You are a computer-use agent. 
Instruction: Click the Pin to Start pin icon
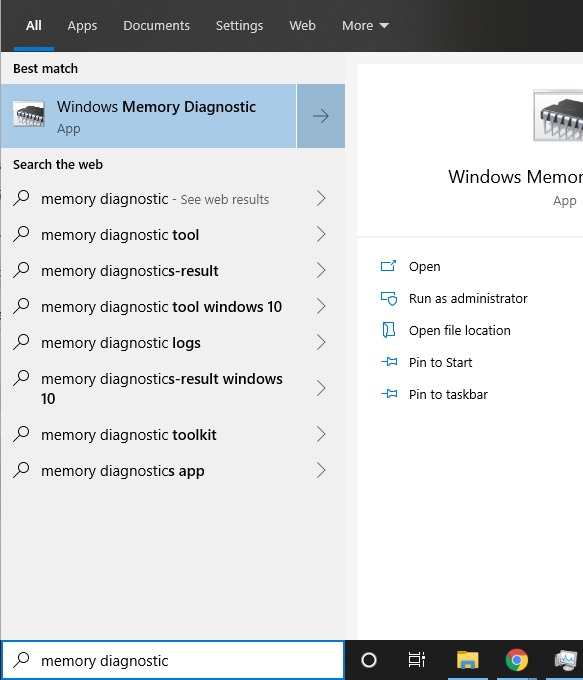point(389,362)
